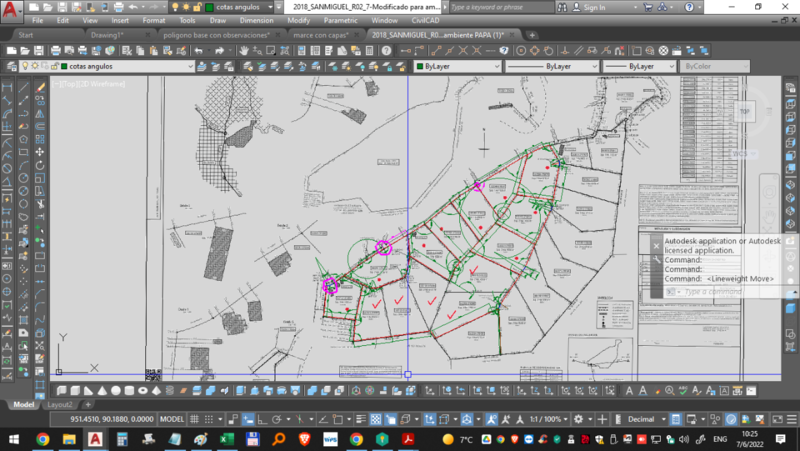
Task: Switch to 'poligono base con observaciones' tab
Action: [214, 34]
